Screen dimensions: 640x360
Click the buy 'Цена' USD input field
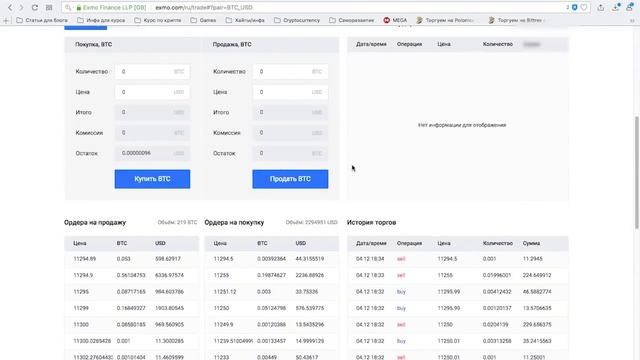152,92
